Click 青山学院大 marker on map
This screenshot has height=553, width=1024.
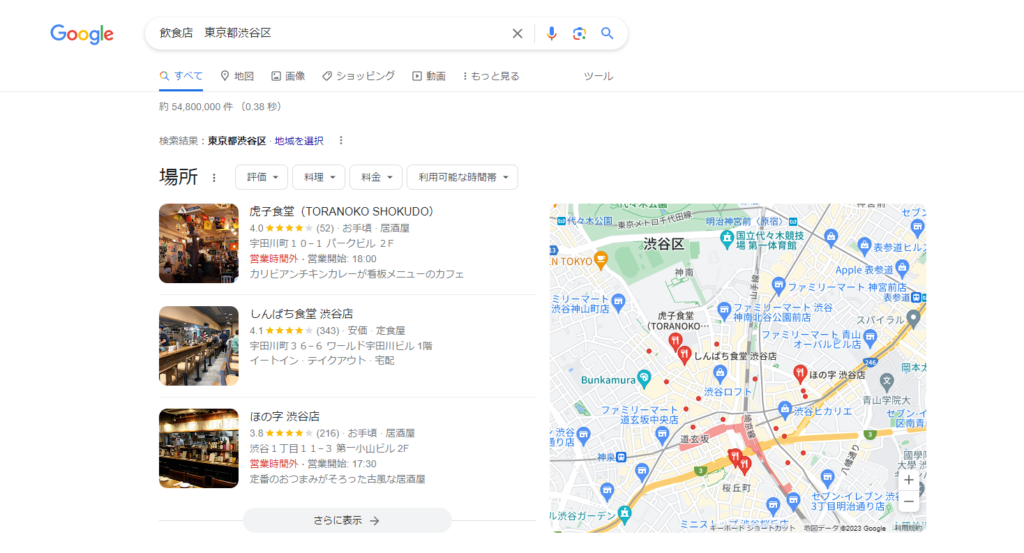pyautogui.click(x=886, y=381)
